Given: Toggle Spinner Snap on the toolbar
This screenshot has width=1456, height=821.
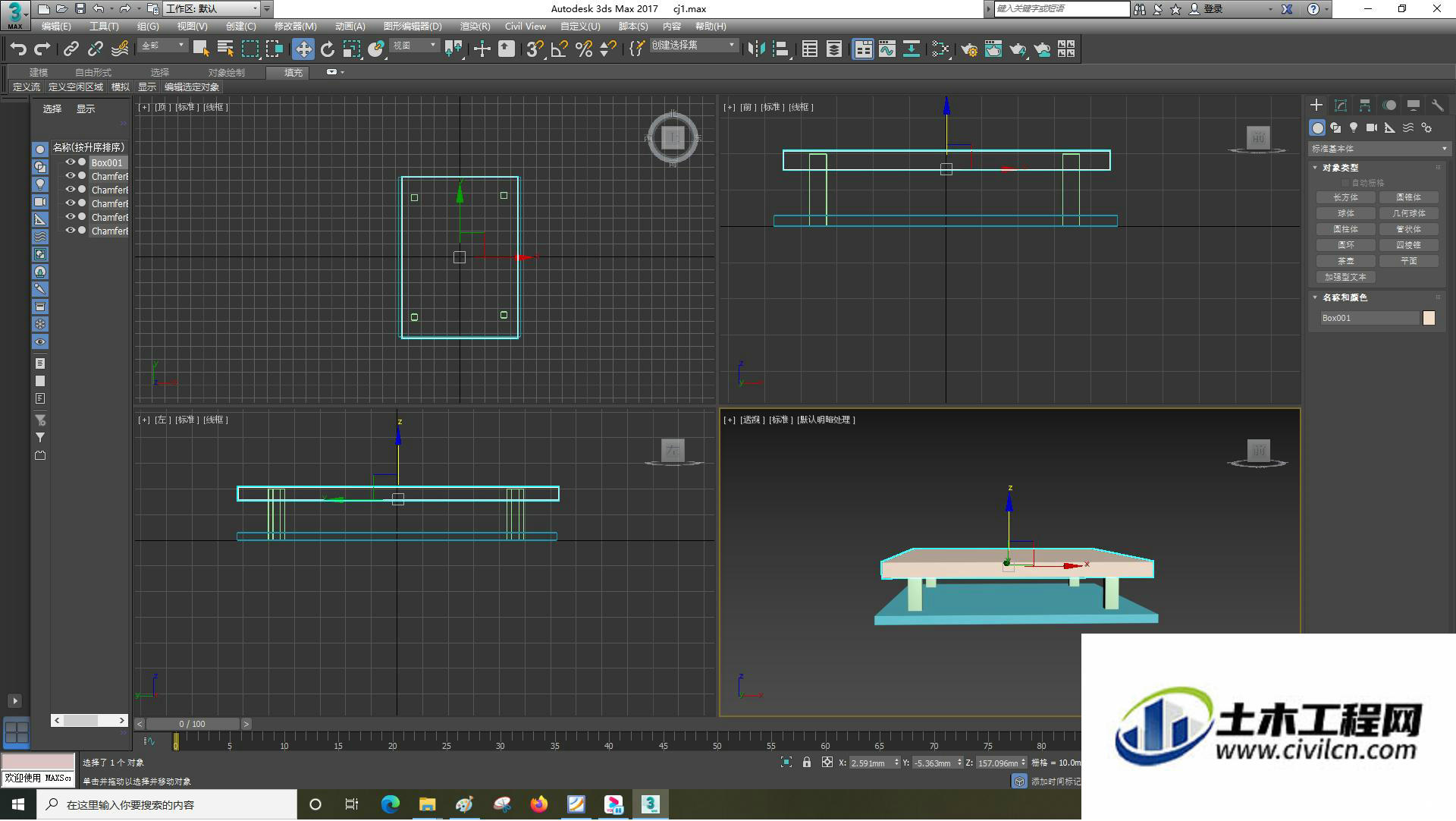Looking at the screenshot, I should (607, 49).
